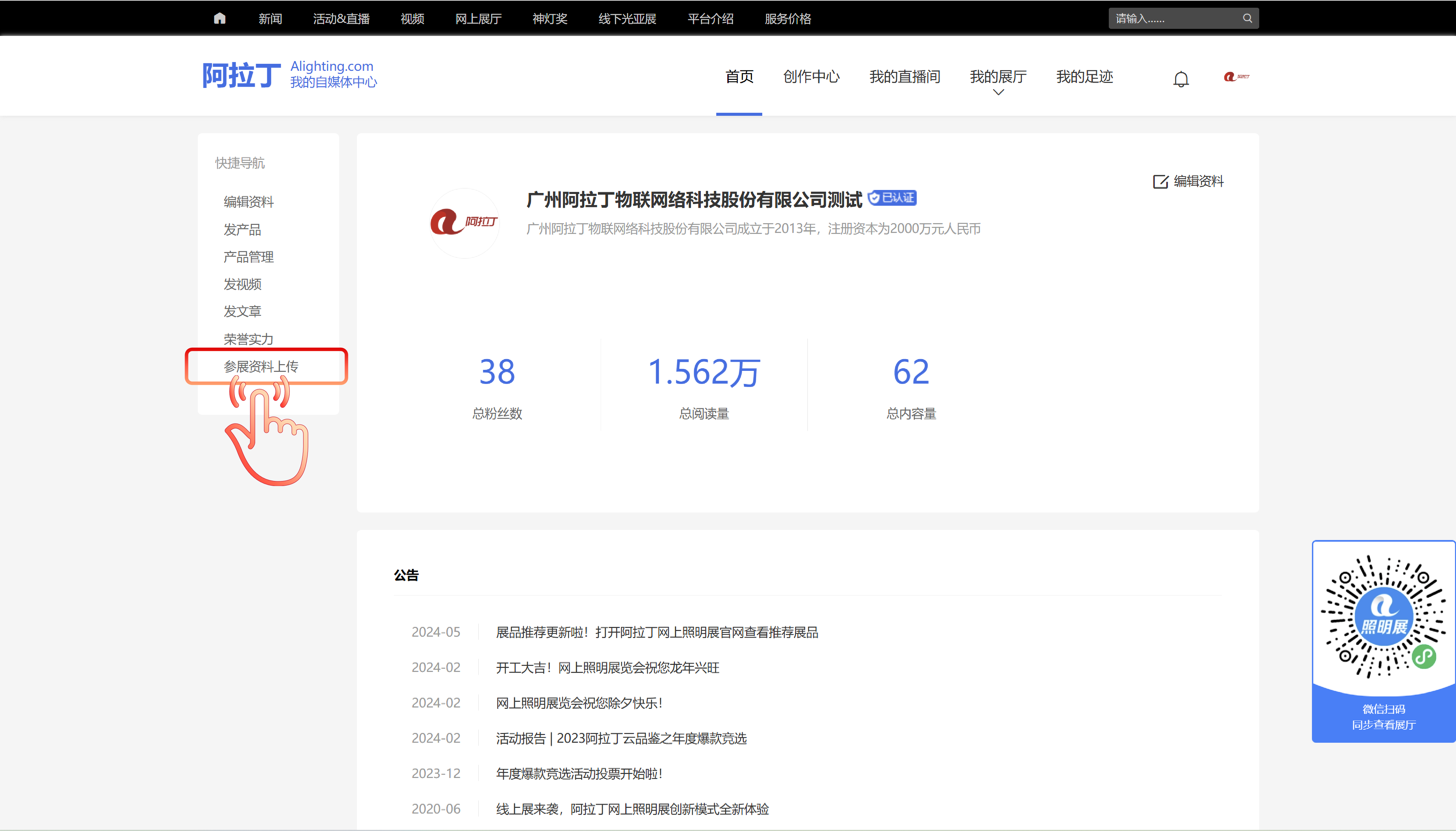Open the 平台介绍 top menu
Screen dimensions: 1456x831
point(710,19)
